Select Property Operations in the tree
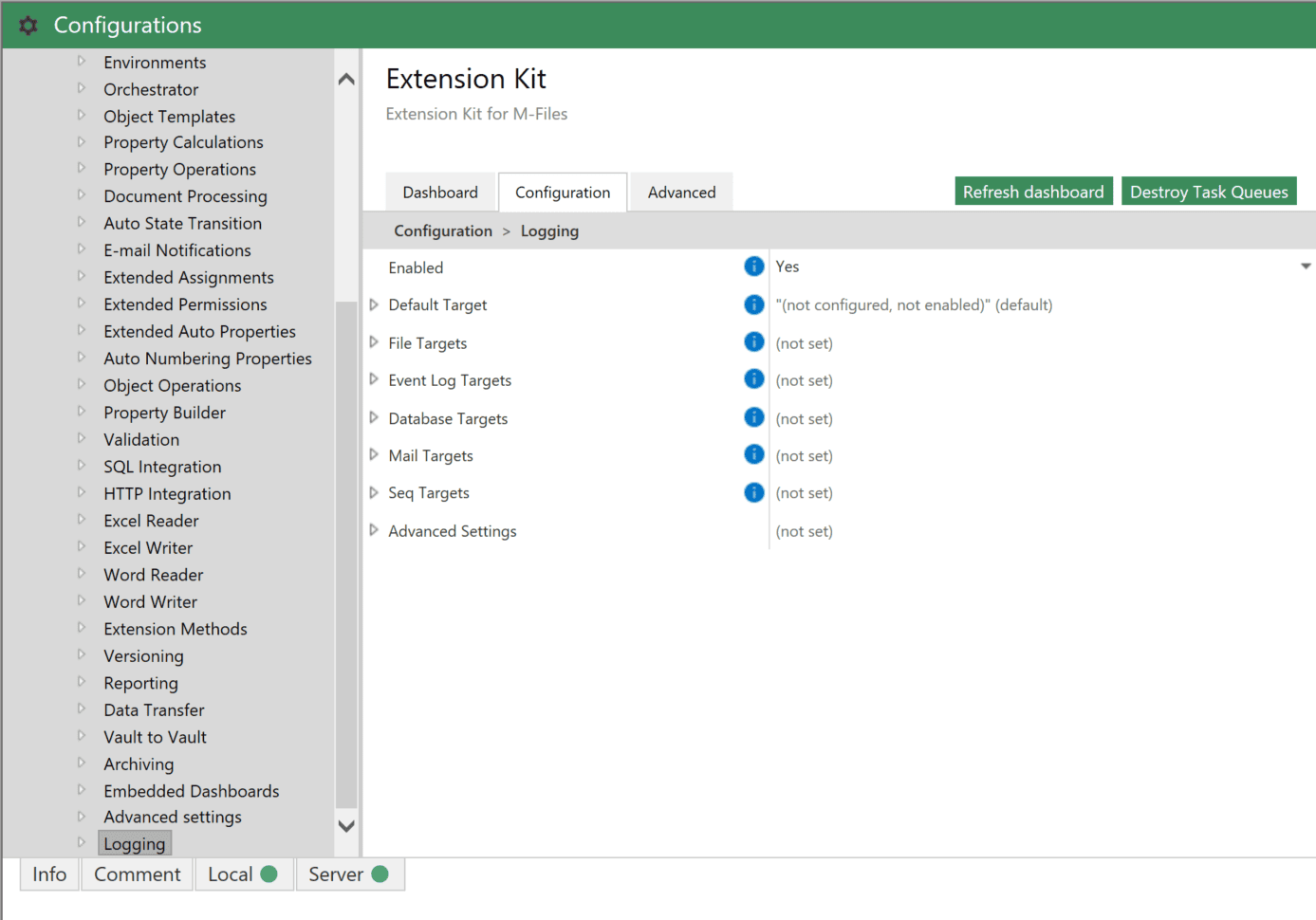1316x920 pixels. (x=180, y=169)
